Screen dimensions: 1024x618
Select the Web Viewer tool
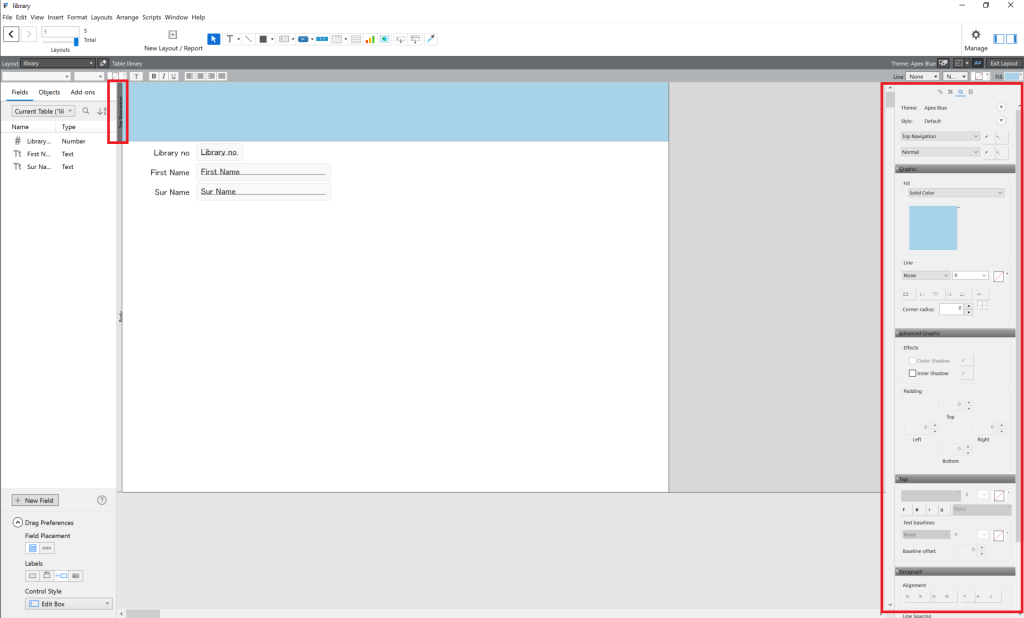coord(385,38)
